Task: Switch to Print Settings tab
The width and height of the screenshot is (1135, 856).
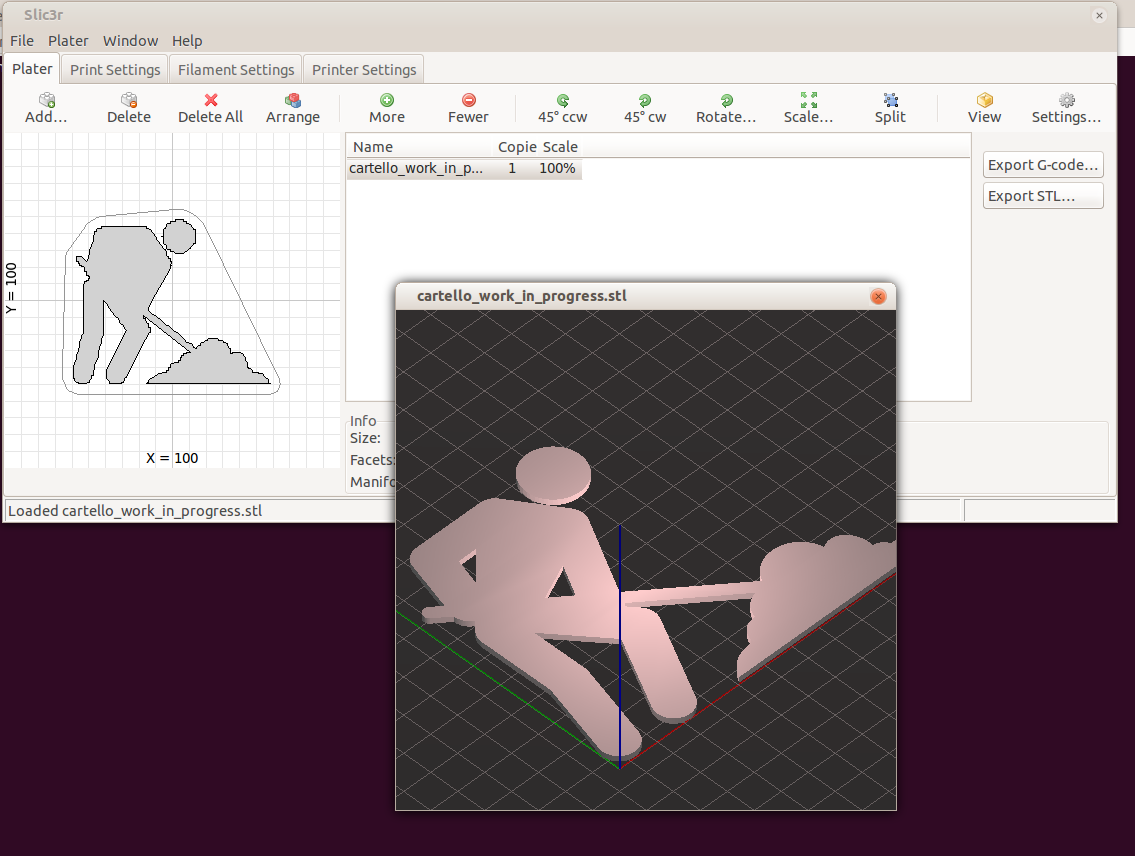Action: [x=115, y=70]
